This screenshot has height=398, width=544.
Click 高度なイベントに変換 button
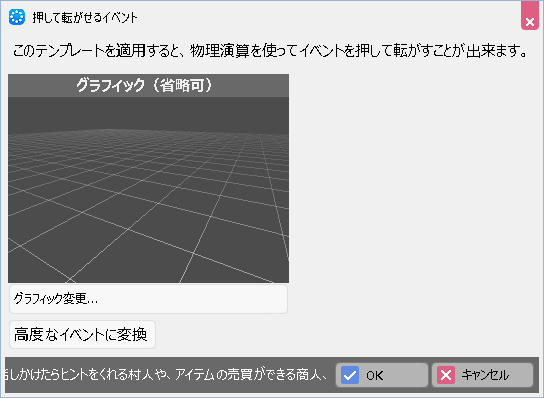click(x=82, y=335)
